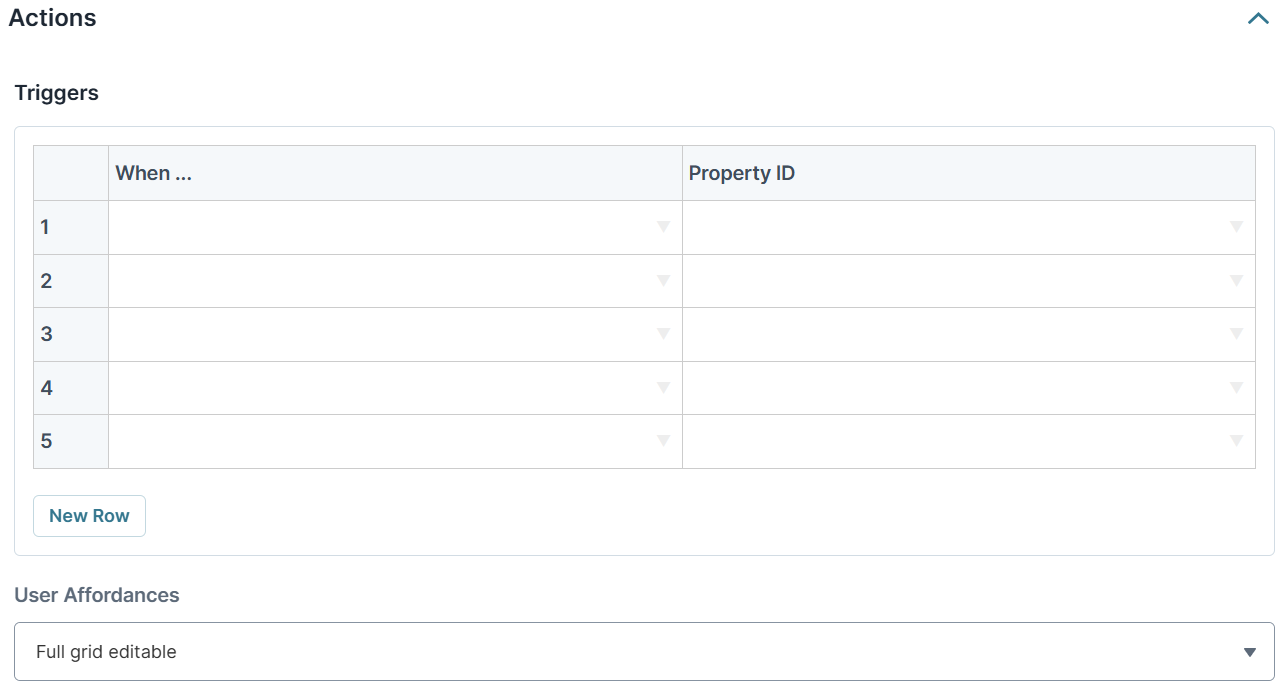The height and width of the screenshot is (688, 1288).
Task: Open the When dropdown in row 3
Action: click(x=663, y=334)
